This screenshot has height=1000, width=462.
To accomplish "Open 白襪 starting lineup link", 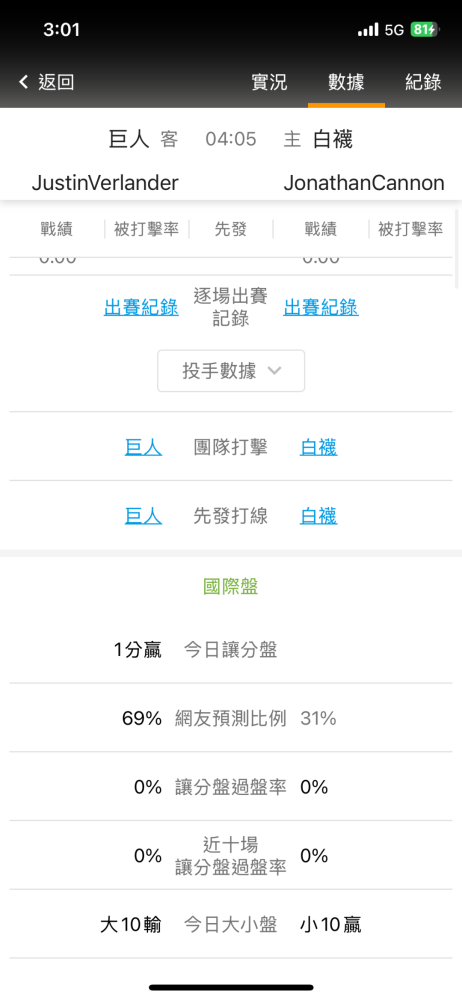I will pyautogui.click(x=318, y=515).
